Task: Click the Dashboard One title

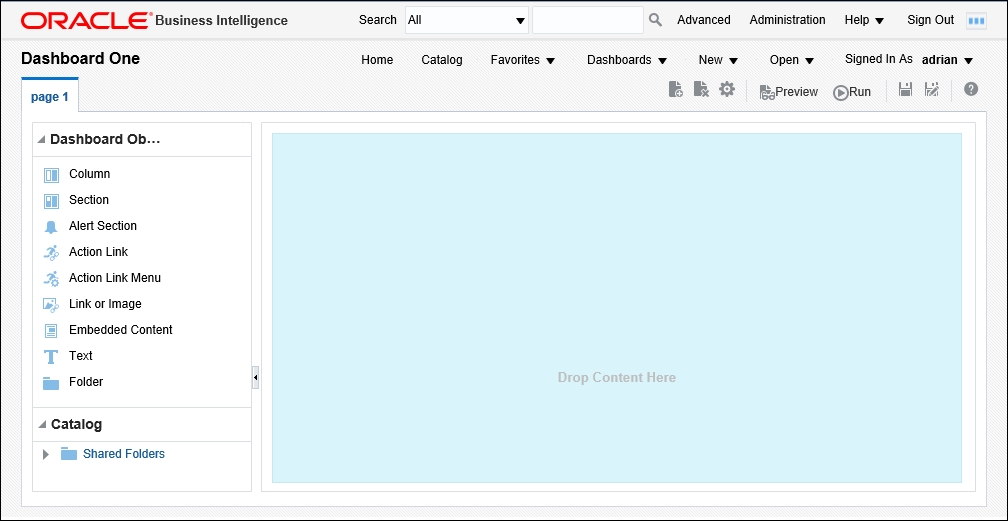Action: (80, 59)
